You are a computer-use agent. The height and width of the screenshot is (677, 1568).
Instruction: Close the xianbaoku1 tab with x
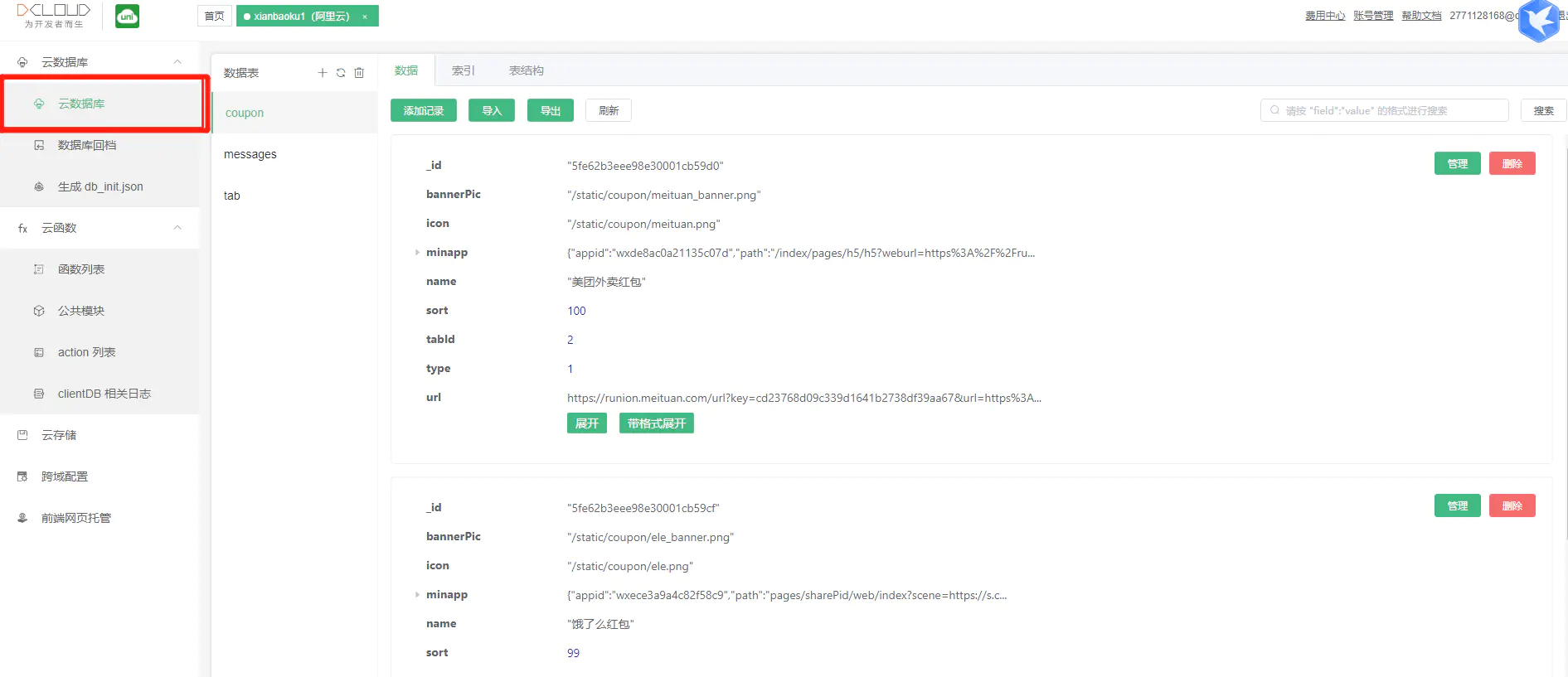point(365,17)
